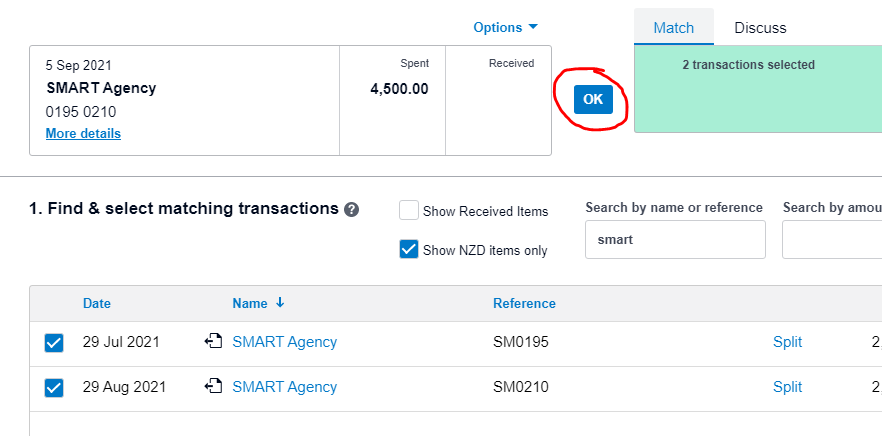The image size is (882, 436).
Task: Click the bill icon beside SM0210 row
Action: point(213,386)
